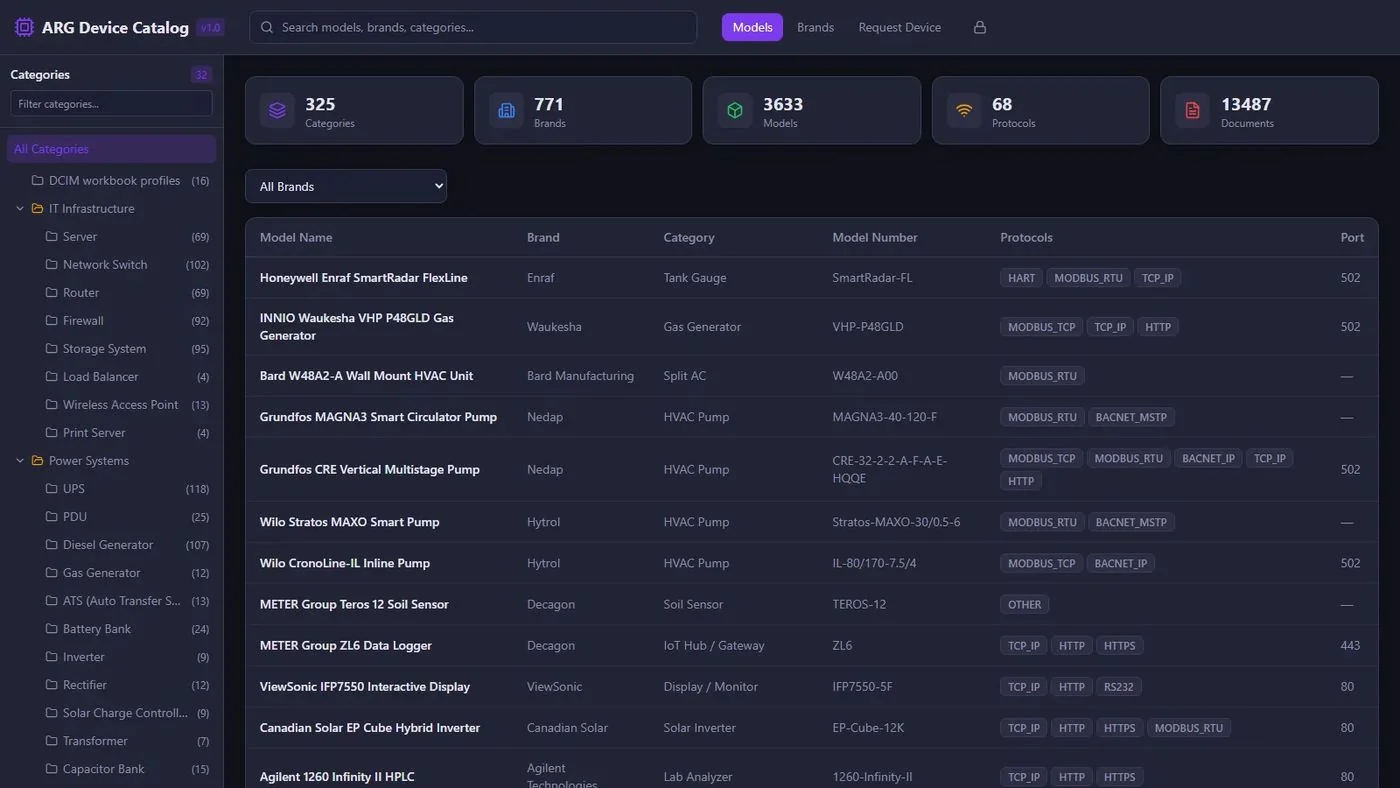Click model number EP-Cube-12K
Image resolution: width=1400 pixels, height=788 pixels.
[x=868, y=728]
